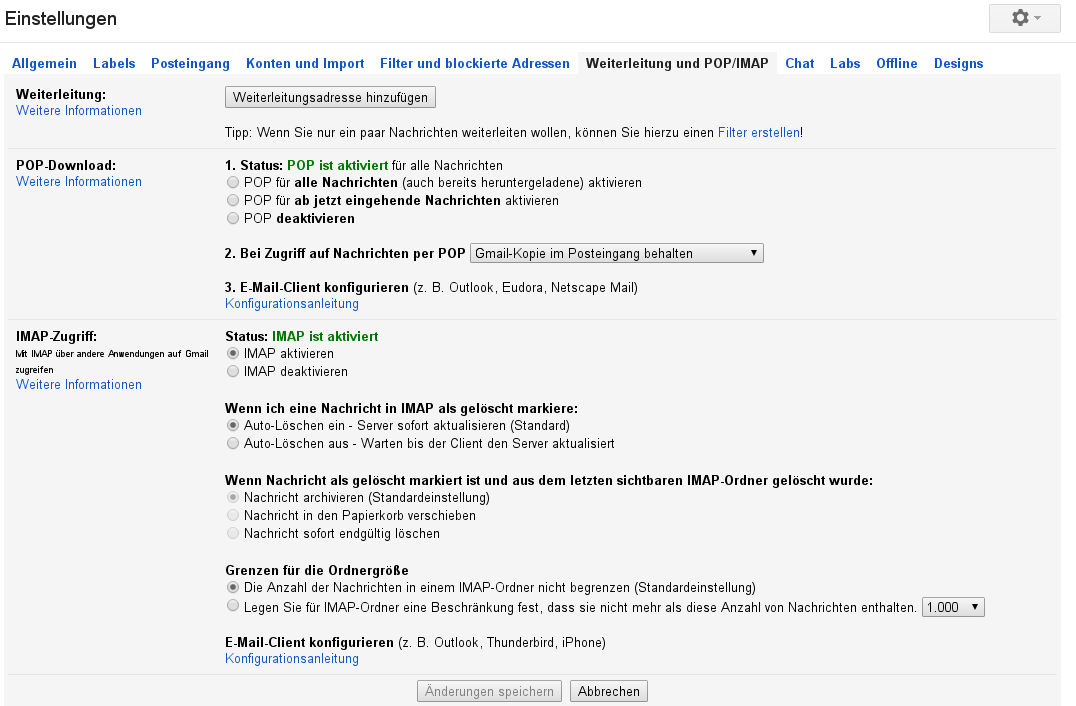Click Weitere Informationen under IMAP-Zugriff
This screenshot has height=706, width=1076.
coord(79,385)
